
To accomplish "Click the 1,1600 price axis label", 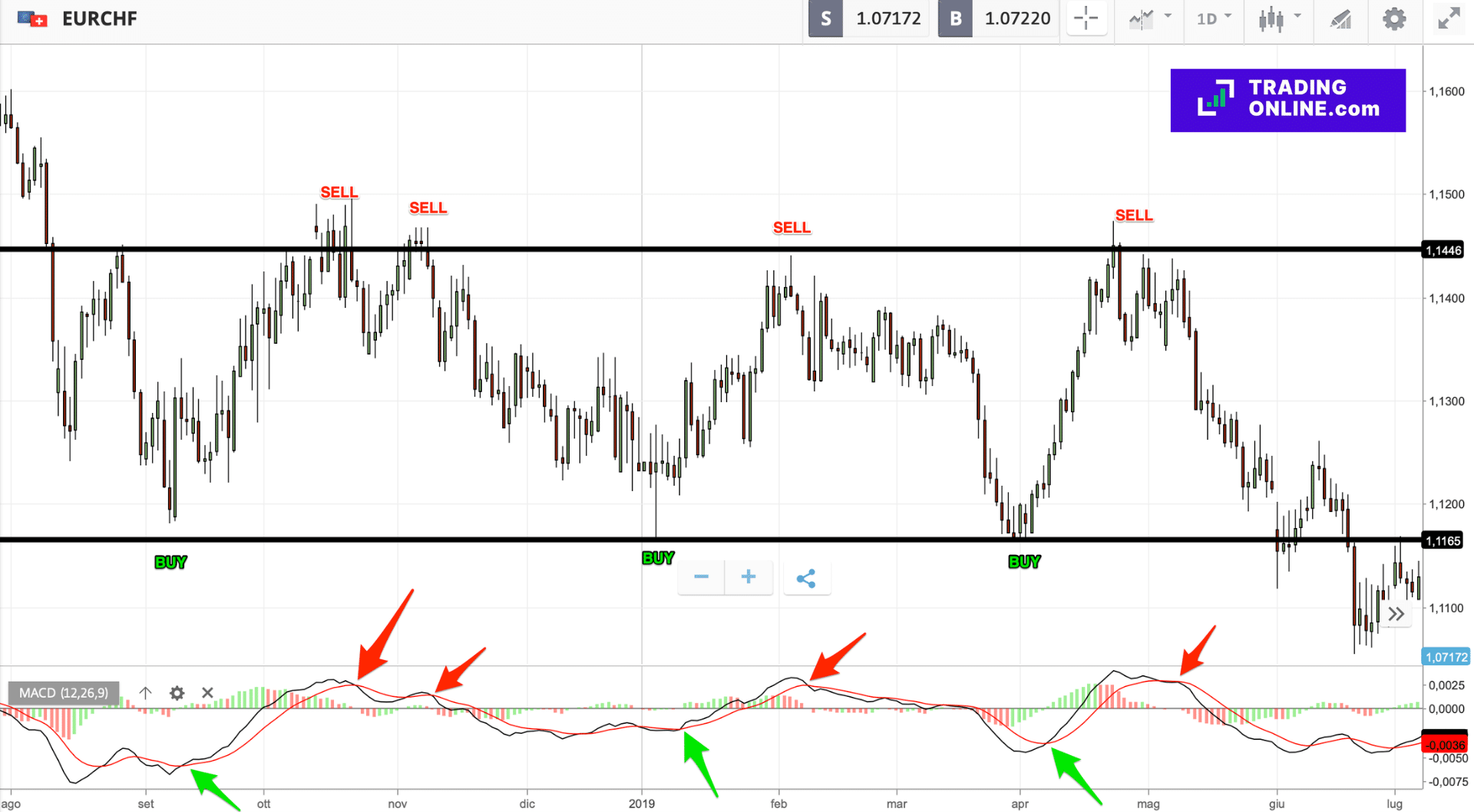I will pos(1446,91).
